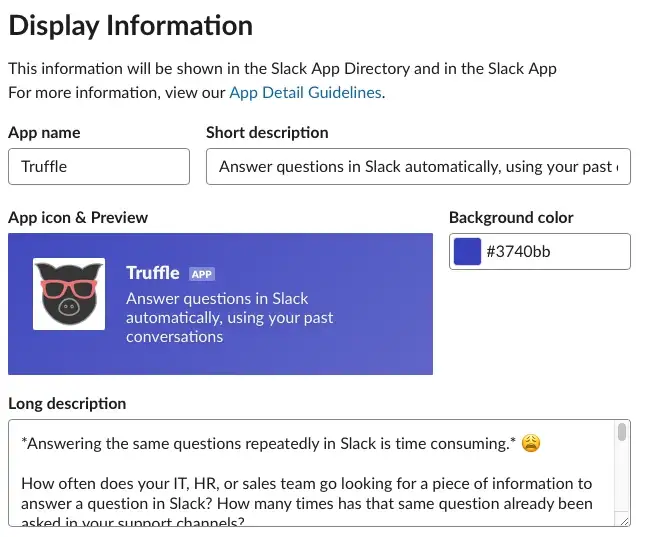
Task: Click the APP badge in the preview
Action: 202,274
